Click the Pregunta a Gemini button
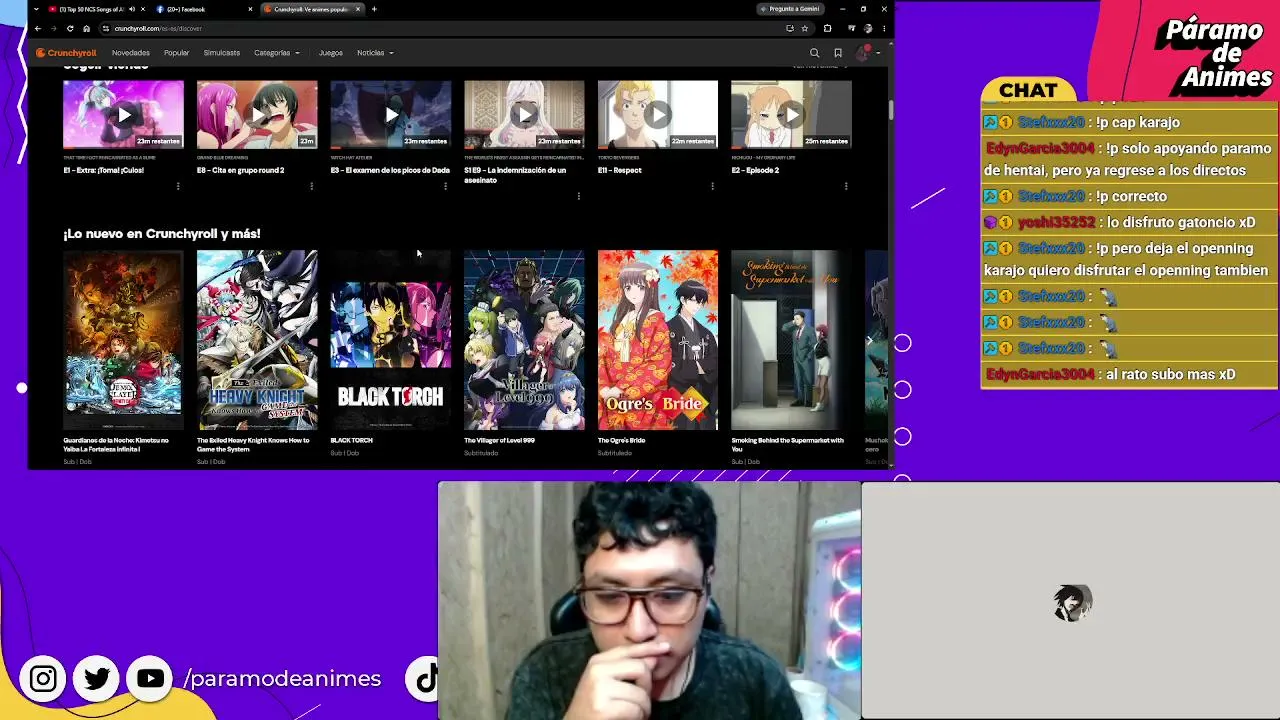 [790, 9]
